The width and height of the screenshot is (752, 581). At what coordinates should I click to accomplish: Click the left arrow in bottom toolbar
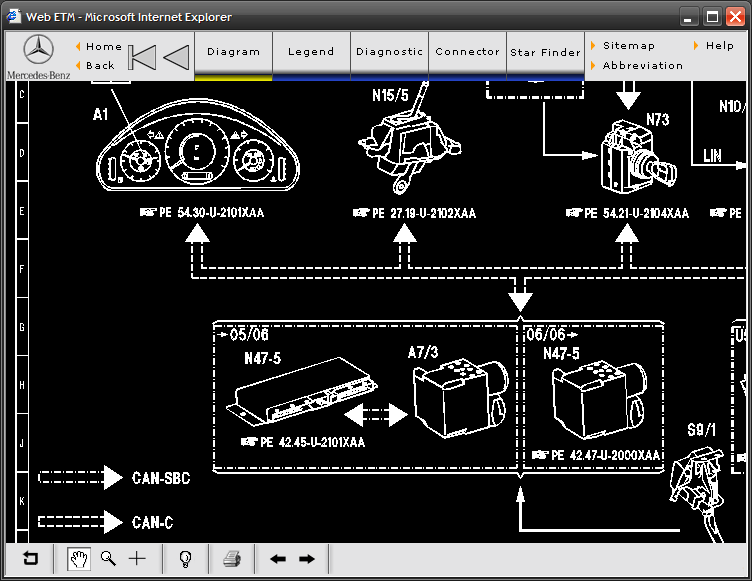pyautogui.click(x=278, y=559)
